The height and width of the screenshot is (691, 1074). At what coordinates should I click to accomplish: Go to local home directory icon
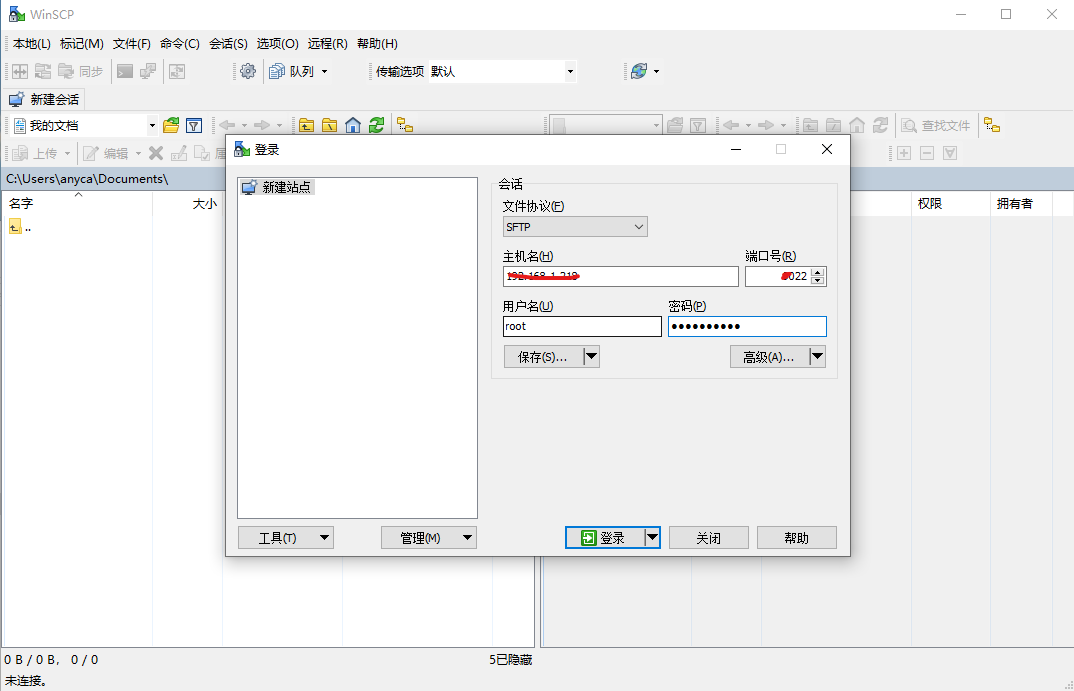353,125
